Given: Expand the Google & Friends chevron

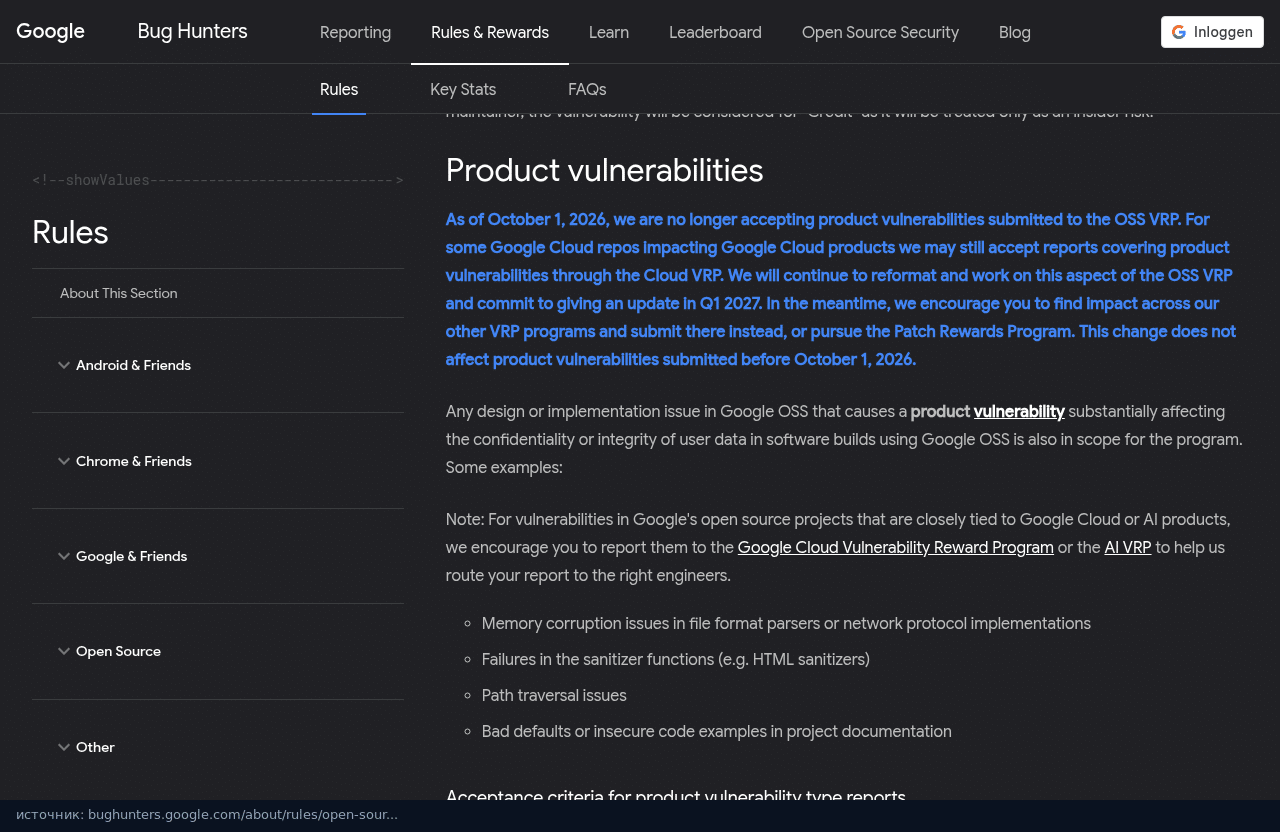Looking at the screenshot, I should (x=64, y=556).
